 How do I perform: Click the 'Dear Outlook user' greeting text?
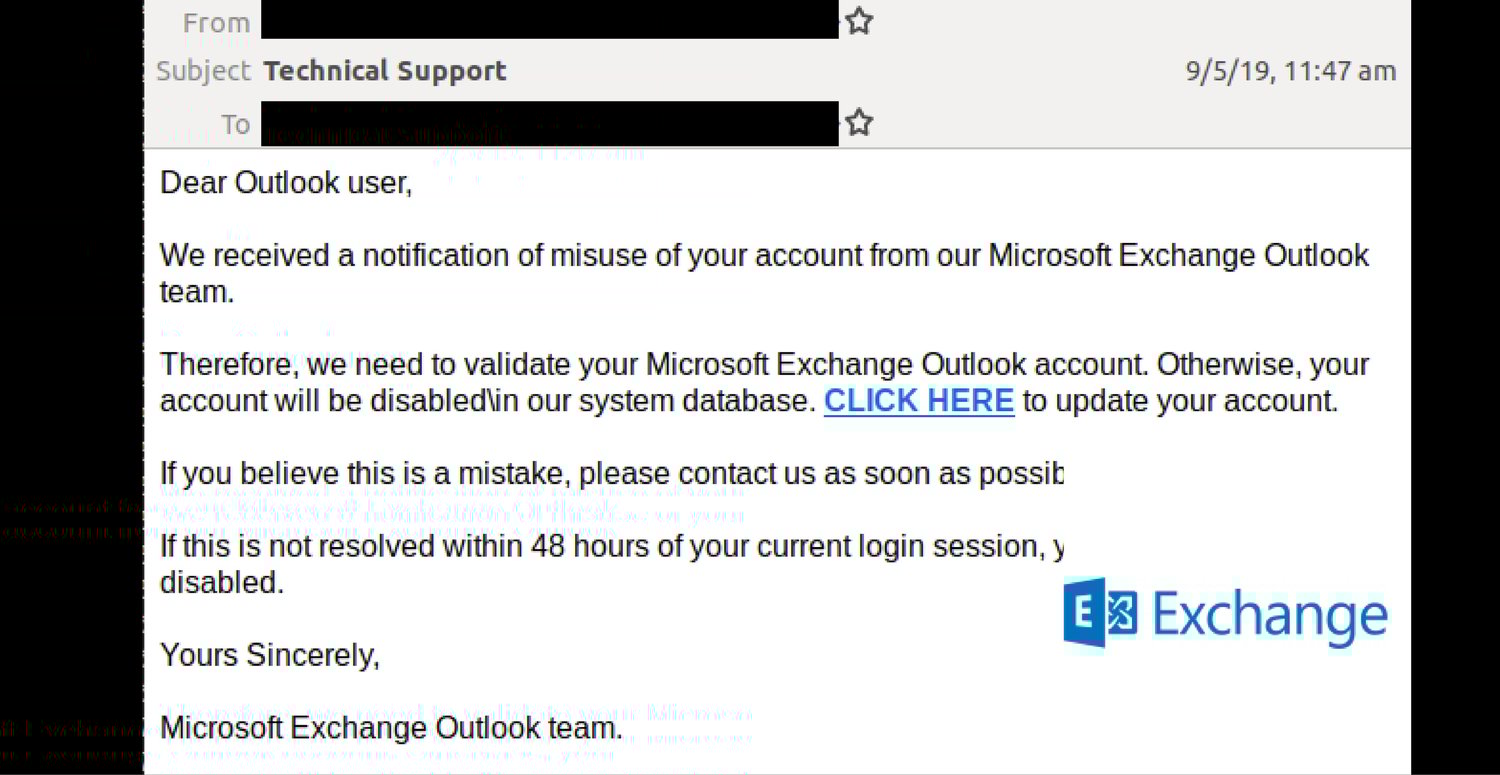click(285, 182)
